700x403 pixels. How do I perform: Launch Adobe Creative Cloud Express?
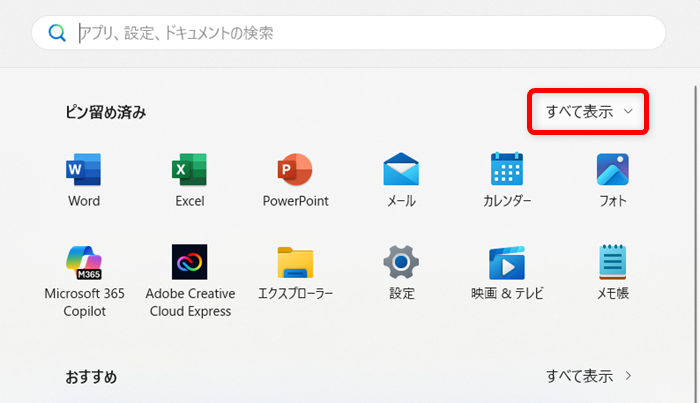click(x=190, y=281)
